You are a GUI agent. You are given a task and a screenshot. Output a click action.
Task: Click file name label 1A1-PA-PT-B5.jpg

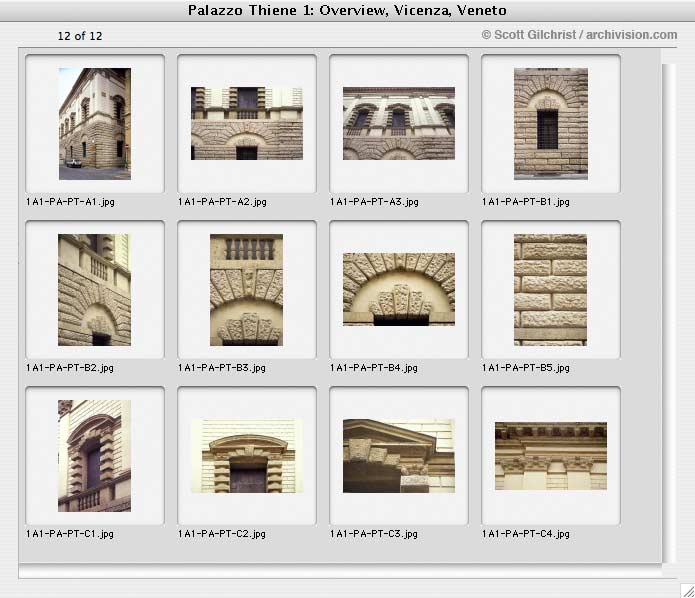click(x=526, y=368)
